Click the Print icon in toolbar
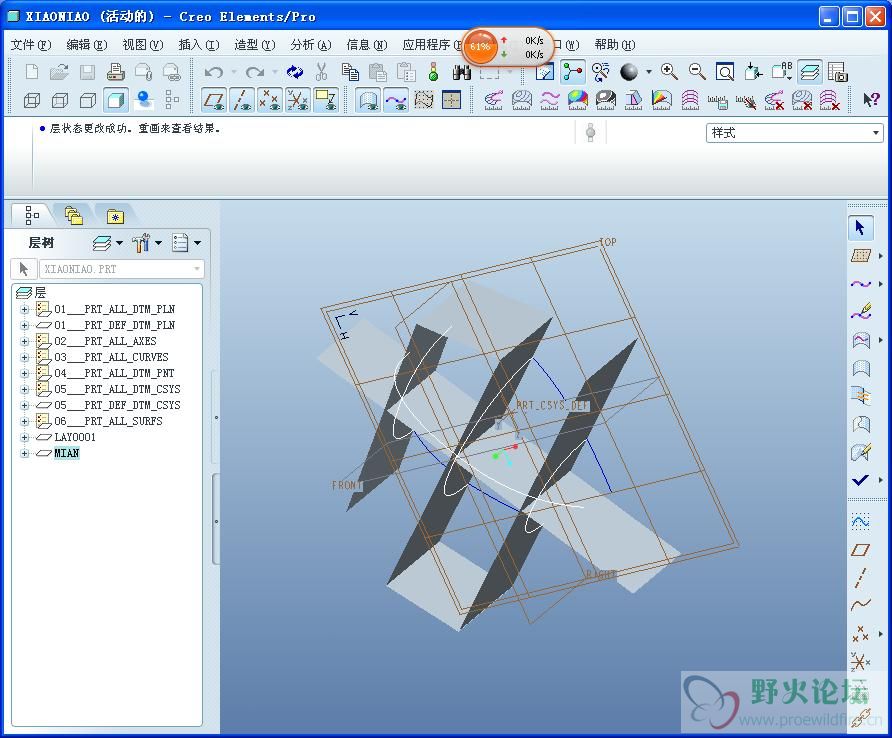Viewport: 892px width, 738px height. click(x=115, y=72)
